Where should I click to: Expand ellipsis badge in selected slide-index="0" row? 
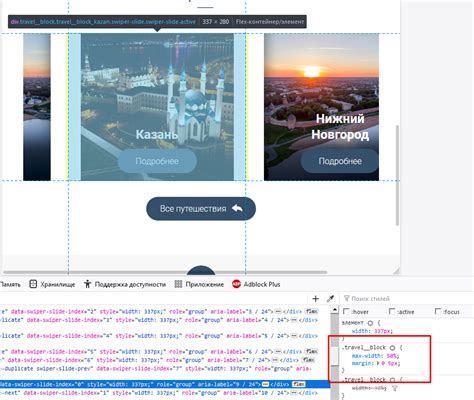pos(265,384)
